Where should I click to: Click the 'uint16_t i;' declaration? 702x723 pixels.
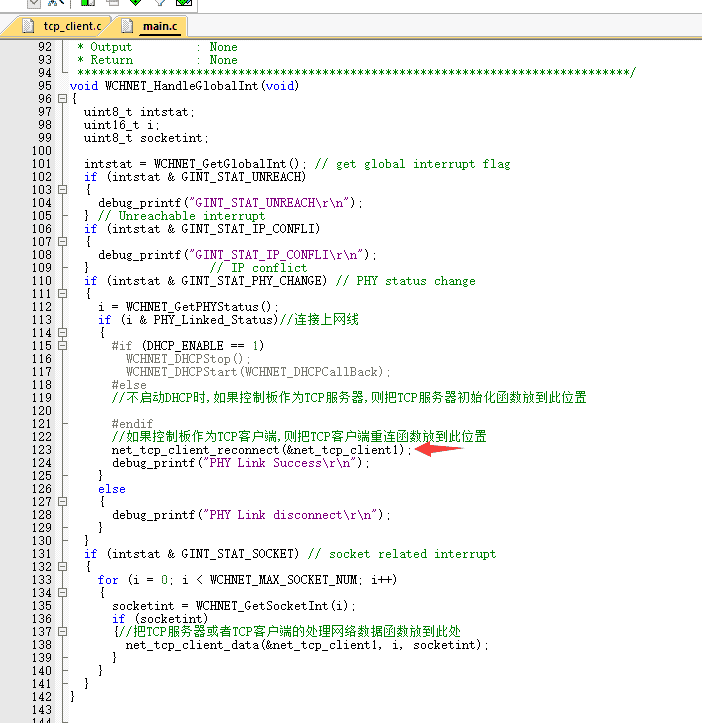[x=122, y=125]
